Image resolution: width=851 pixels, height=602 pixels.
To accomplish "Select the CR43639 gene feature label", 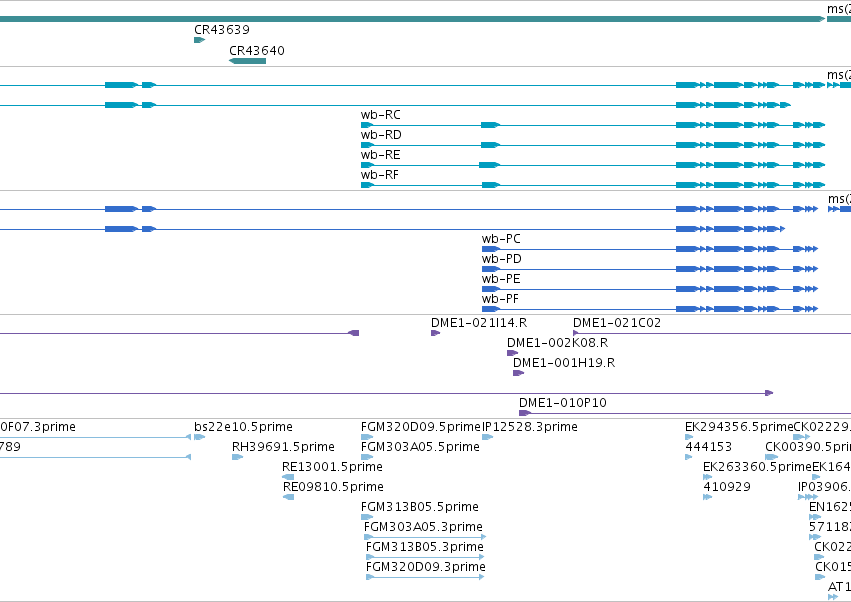I will coord(222,30).
